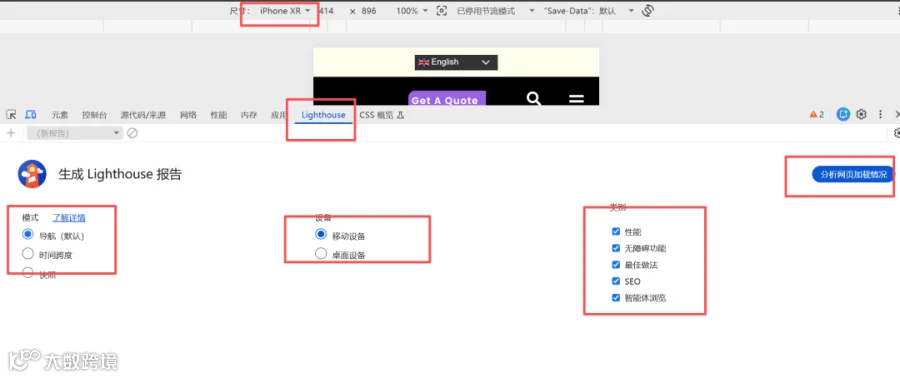Click the clear all icon beside report dropdown
Screen dimensions: 900x378
(x=132, y=133)
